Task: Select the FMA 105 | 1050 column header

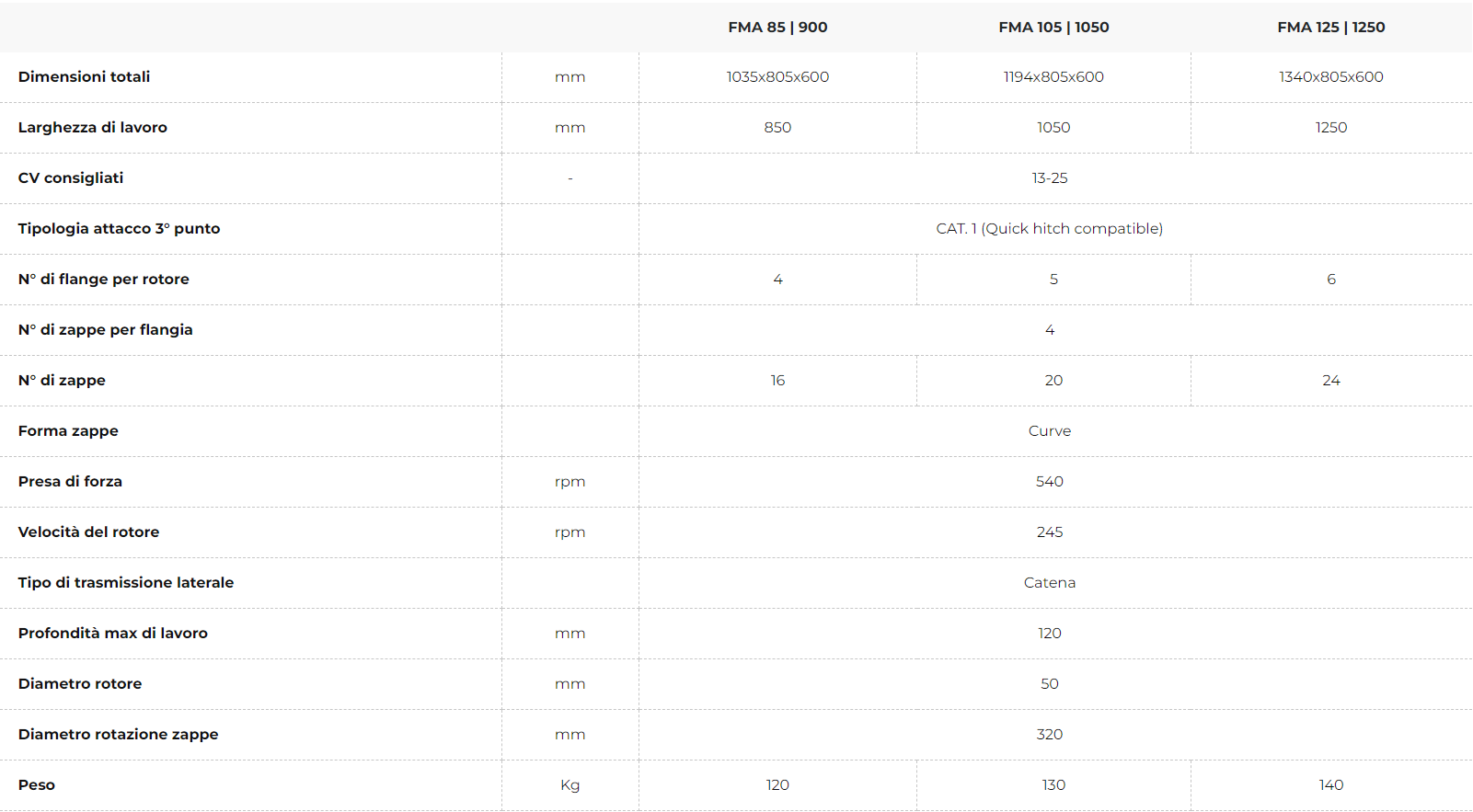Action: click(x=1053, y=28)
